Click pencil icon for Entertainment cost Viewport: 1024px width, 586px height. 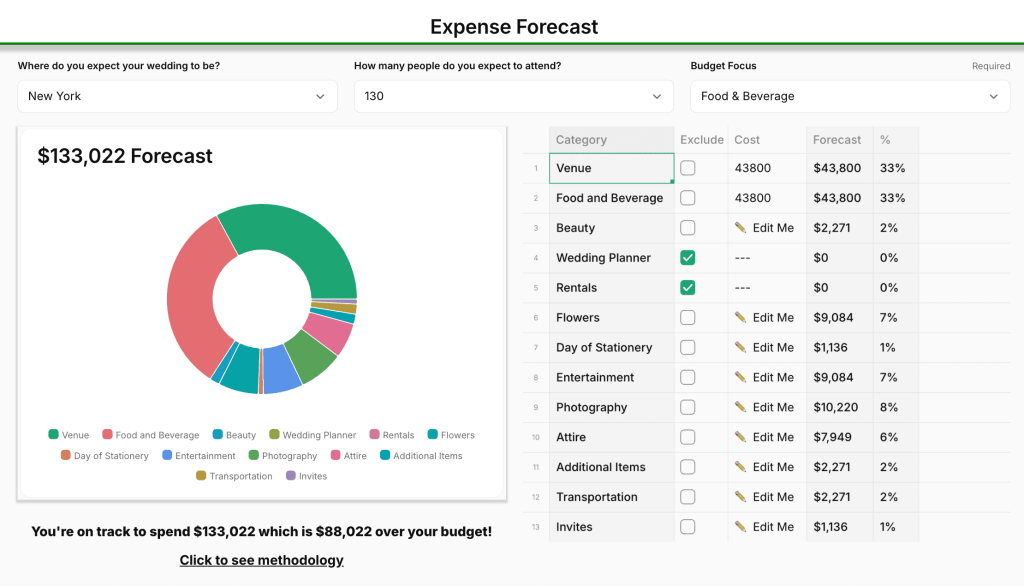[741, 378]
